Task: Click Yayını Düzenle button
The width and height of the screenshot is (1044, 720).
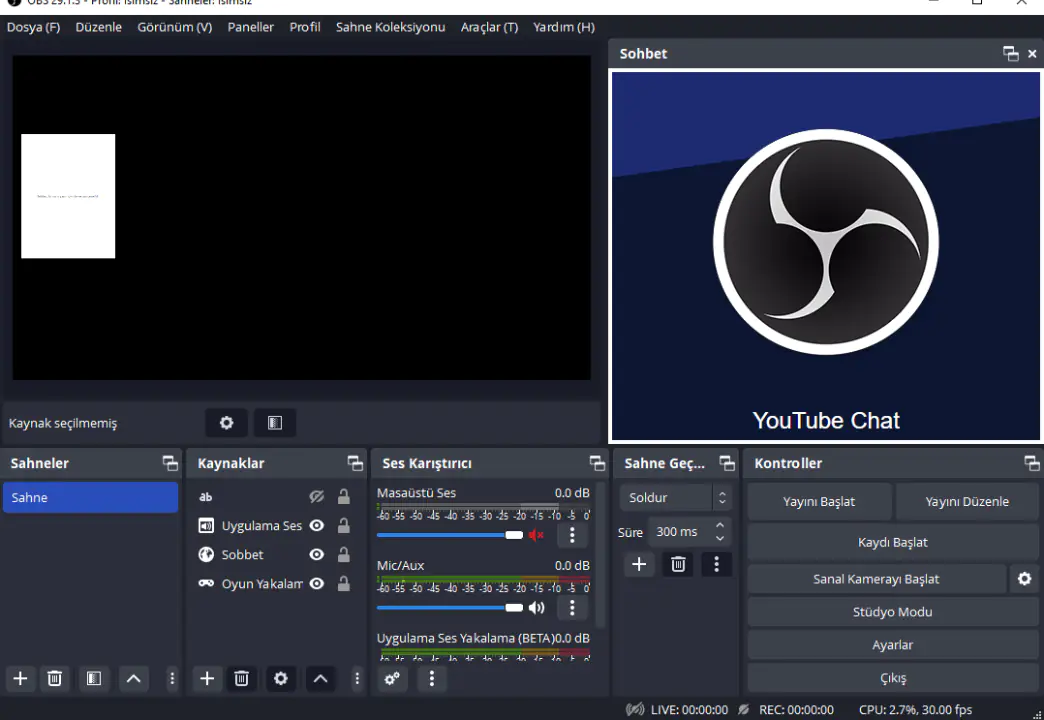Action: point(967,502)
